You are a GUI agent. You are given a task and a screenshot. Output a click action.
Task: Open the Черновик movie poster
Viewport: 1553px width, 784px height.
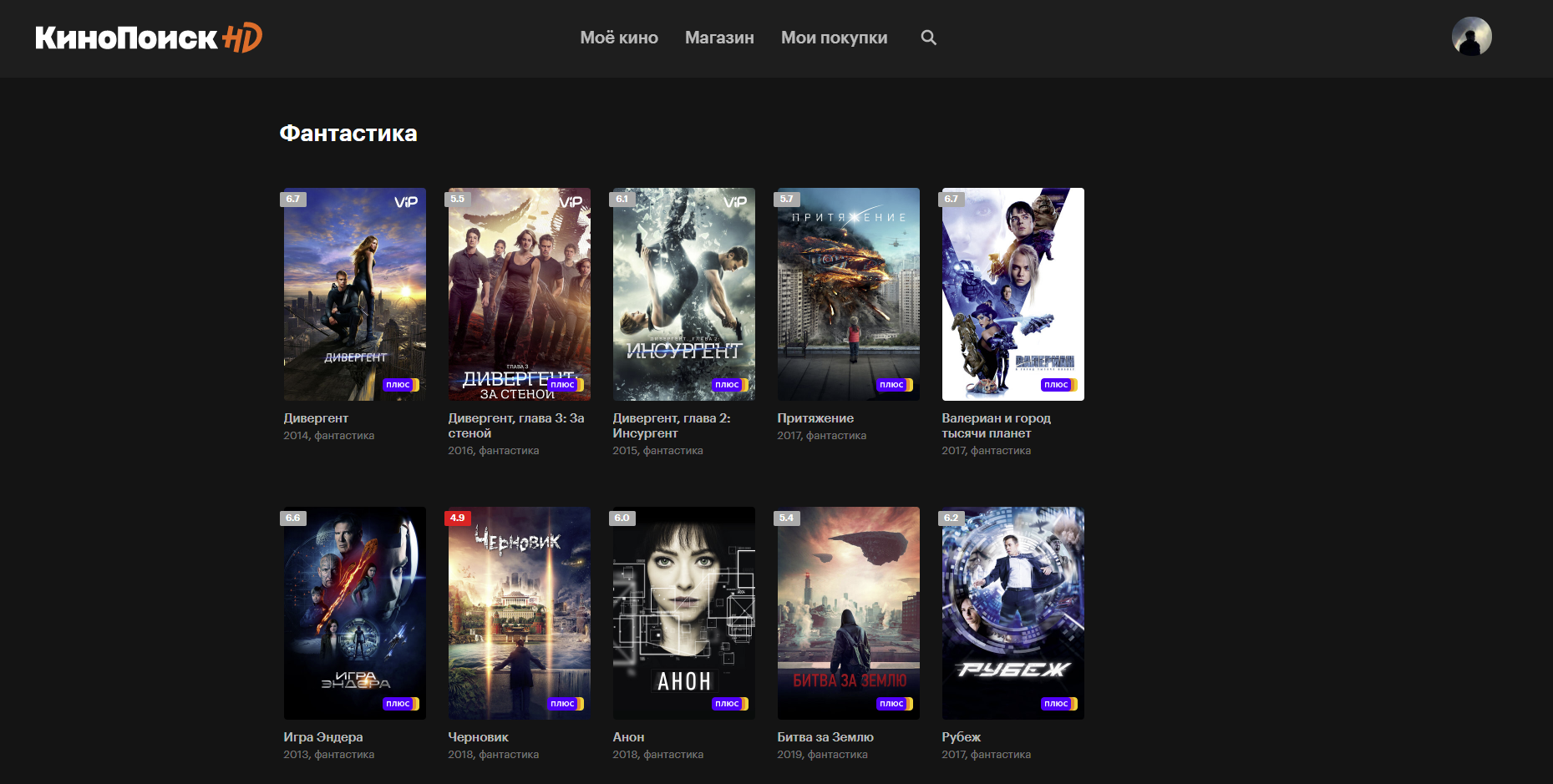[520, 613]
